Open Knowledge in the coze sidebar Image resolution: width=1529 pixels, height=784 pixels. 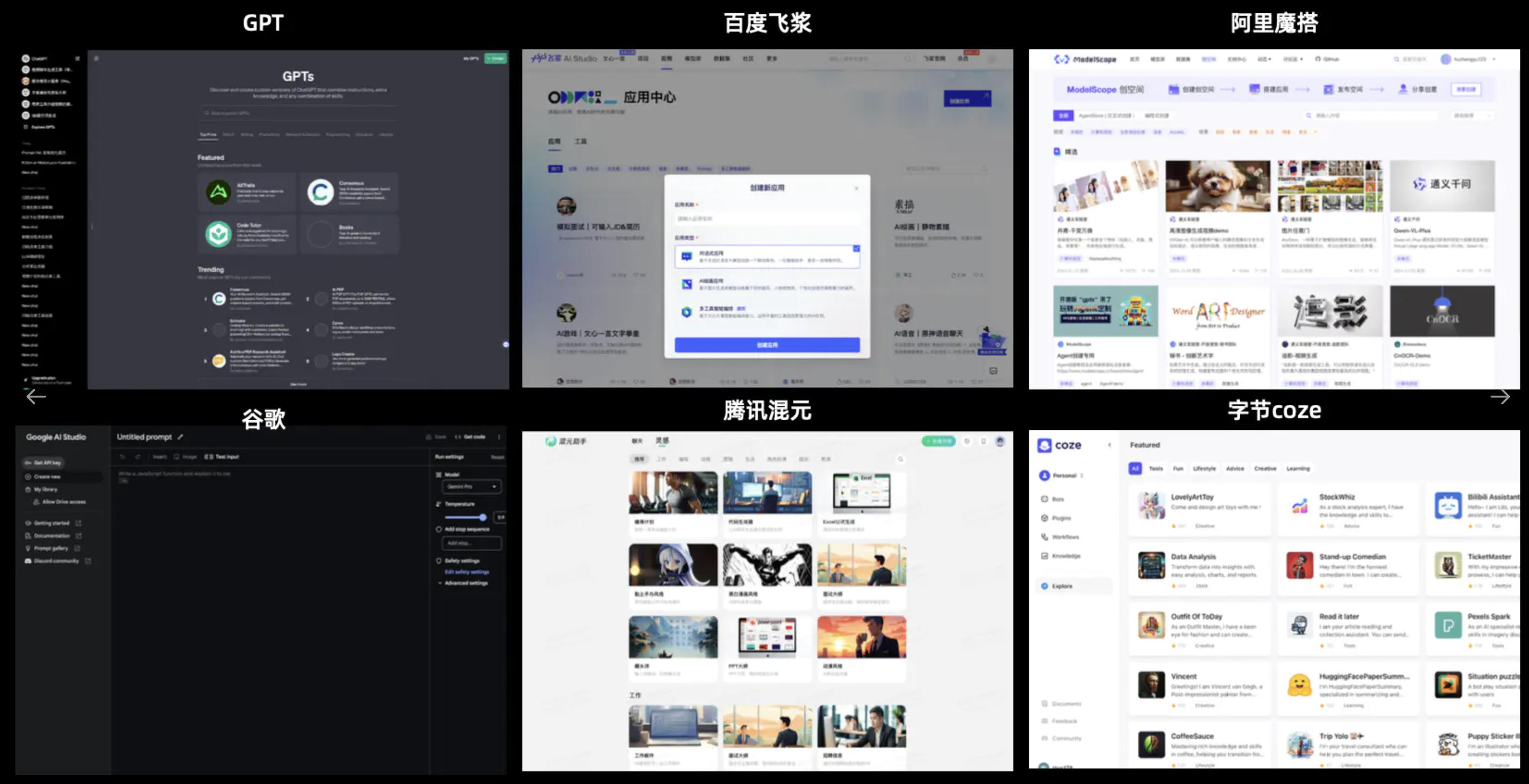1061,556
